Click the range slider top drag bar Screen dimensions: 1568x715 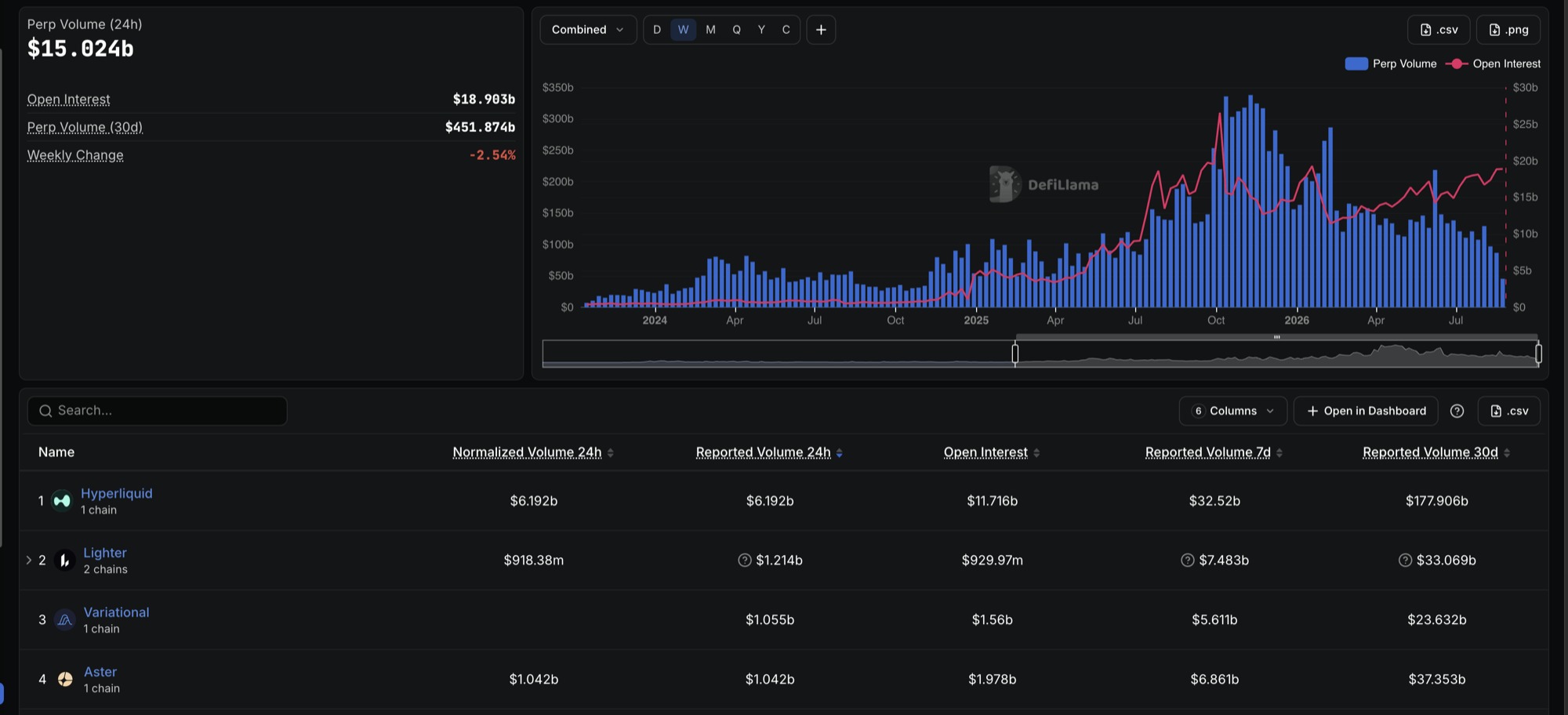[x=1276, y=337]
